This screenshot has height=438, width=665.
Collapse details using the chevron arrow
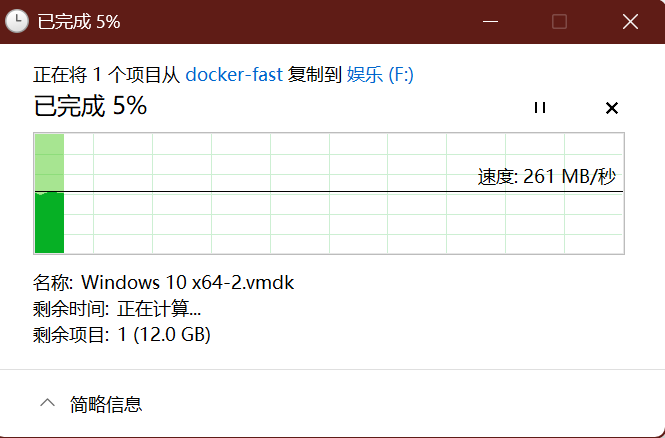point(46,404)
